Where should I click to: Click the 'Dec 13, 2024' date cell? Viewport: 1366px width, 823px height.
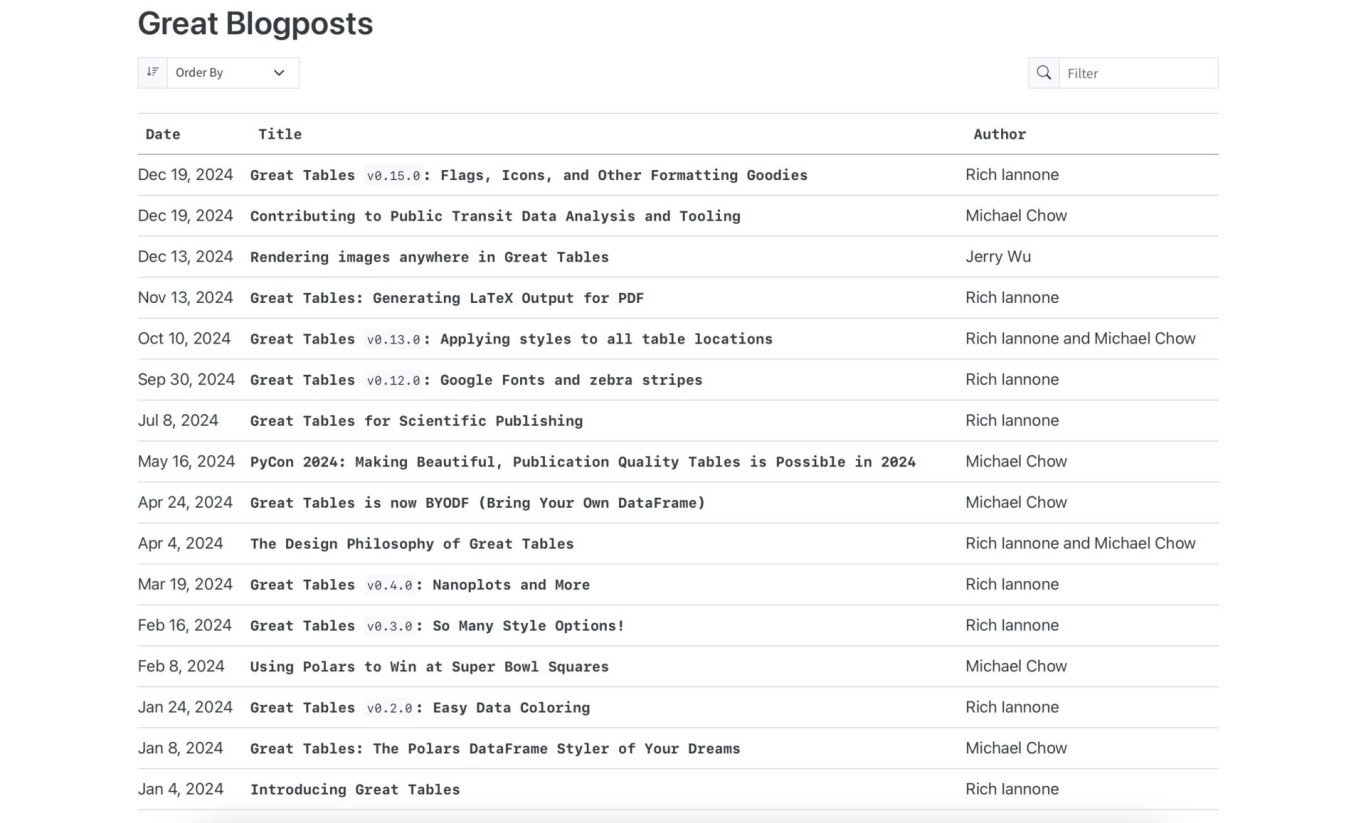185,256
